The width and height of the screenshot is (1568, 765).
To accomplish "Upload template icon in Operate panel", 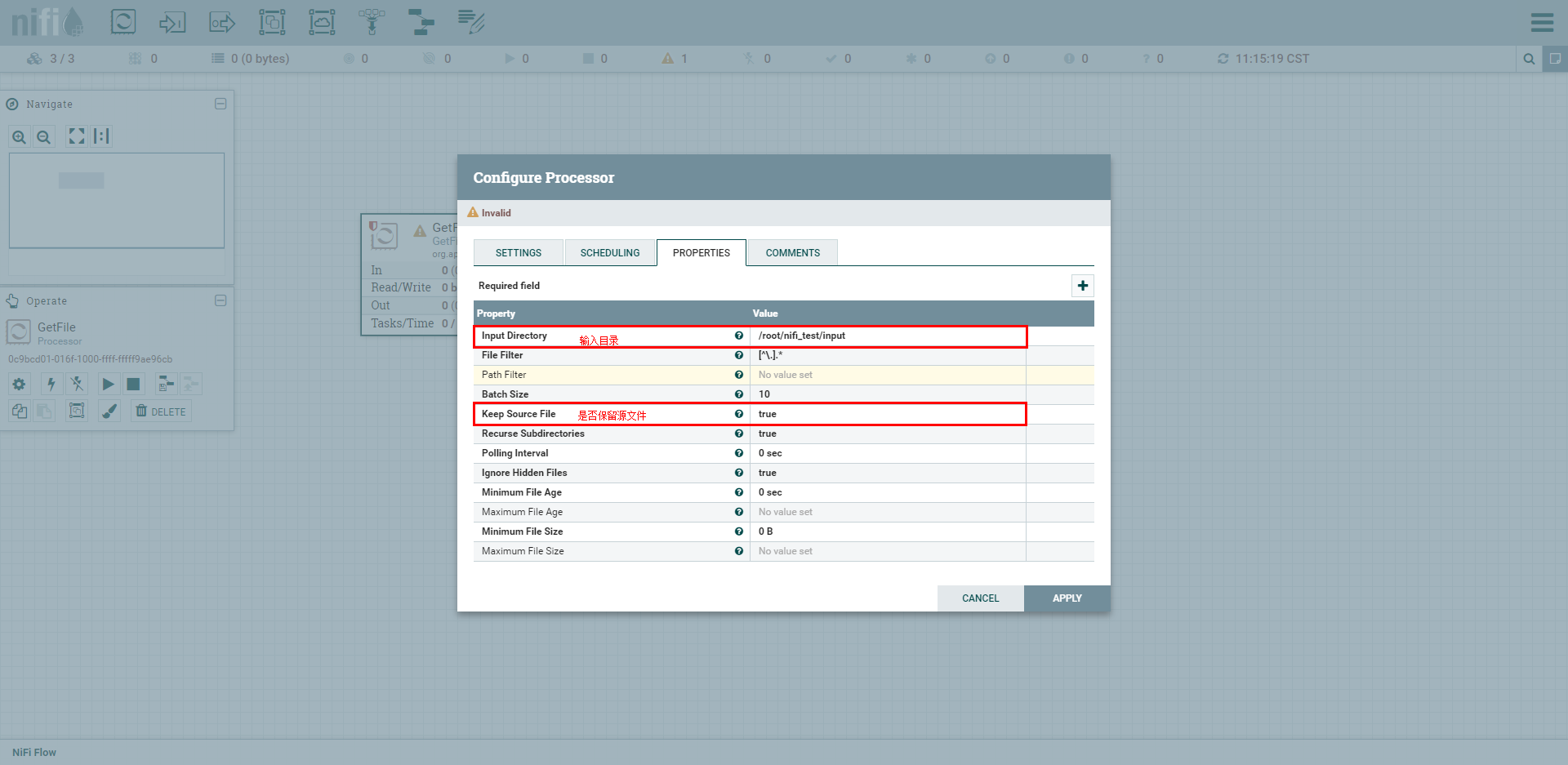I will (x=191, y=384).
